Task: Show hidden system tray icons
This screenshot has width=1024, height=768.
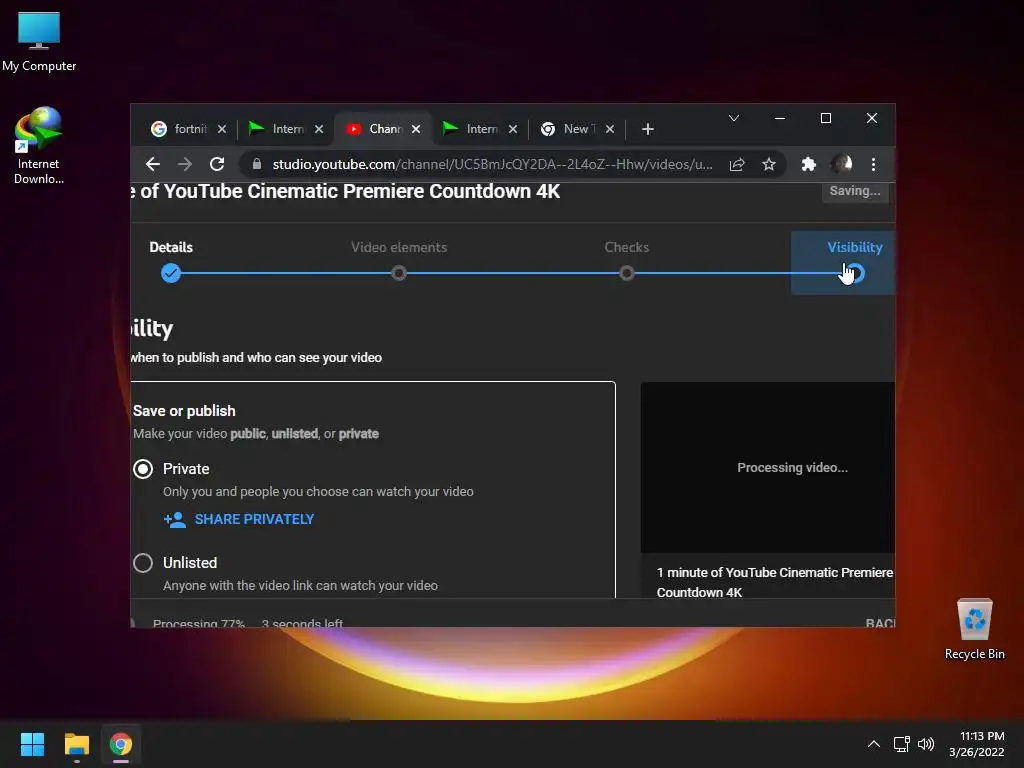Action: point(873,744)
